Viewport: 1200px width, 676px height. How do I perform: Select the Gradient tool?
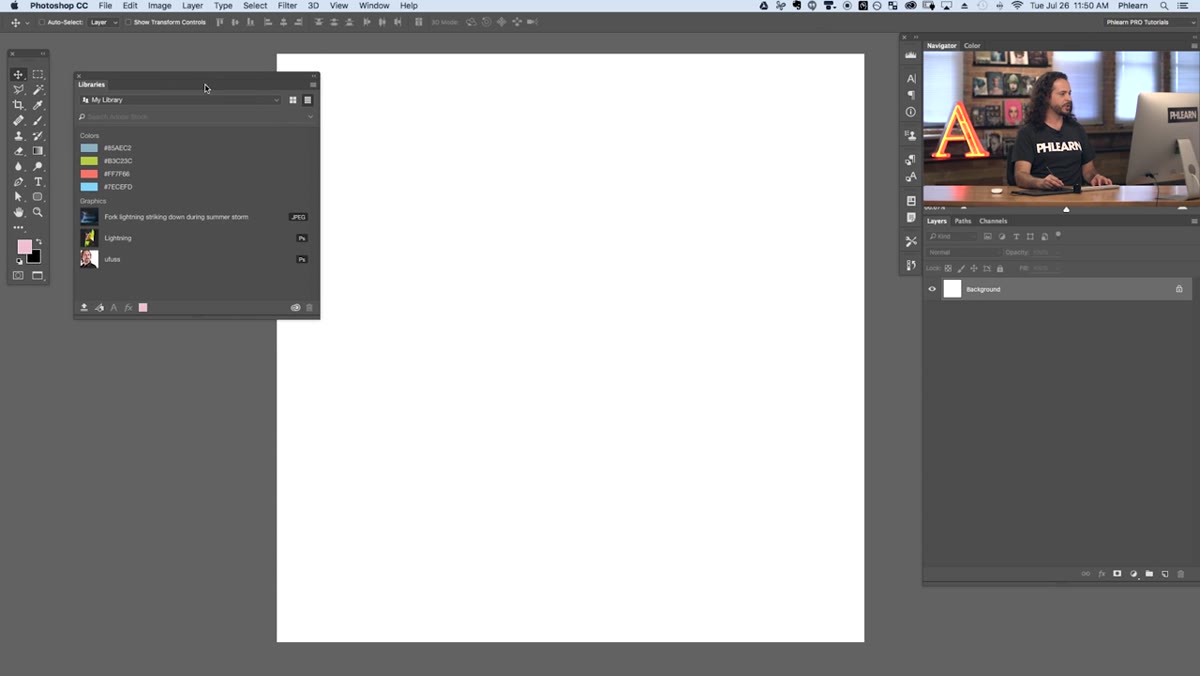point(38,151)
